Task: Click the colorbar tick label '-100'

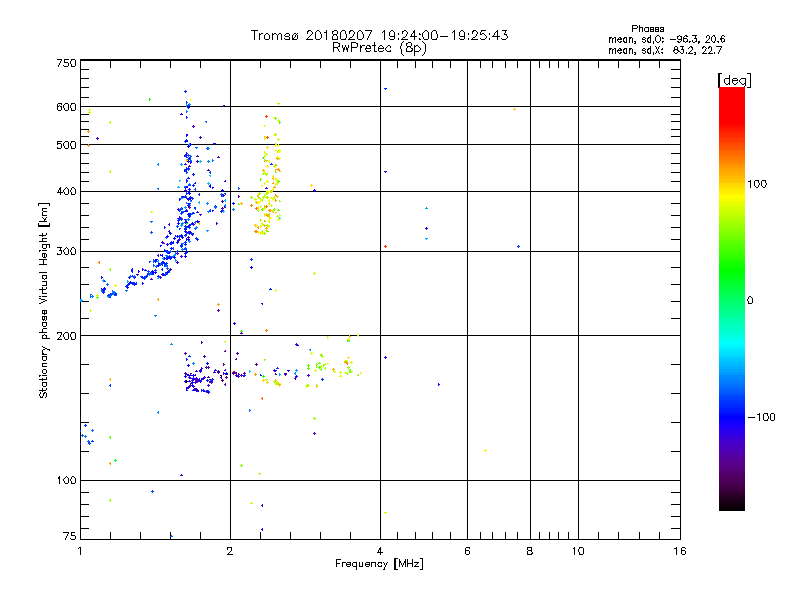Action: point(761,417)
